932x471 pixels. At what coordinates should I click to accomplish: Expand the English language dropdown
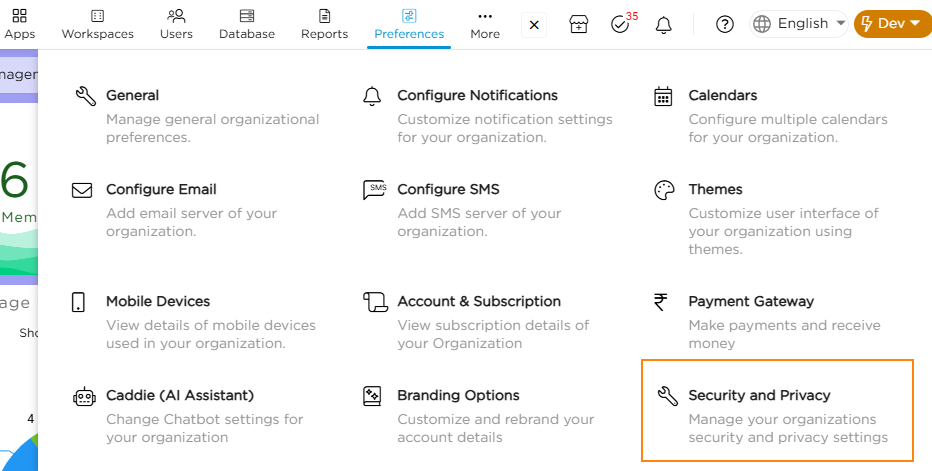point(800,24)
